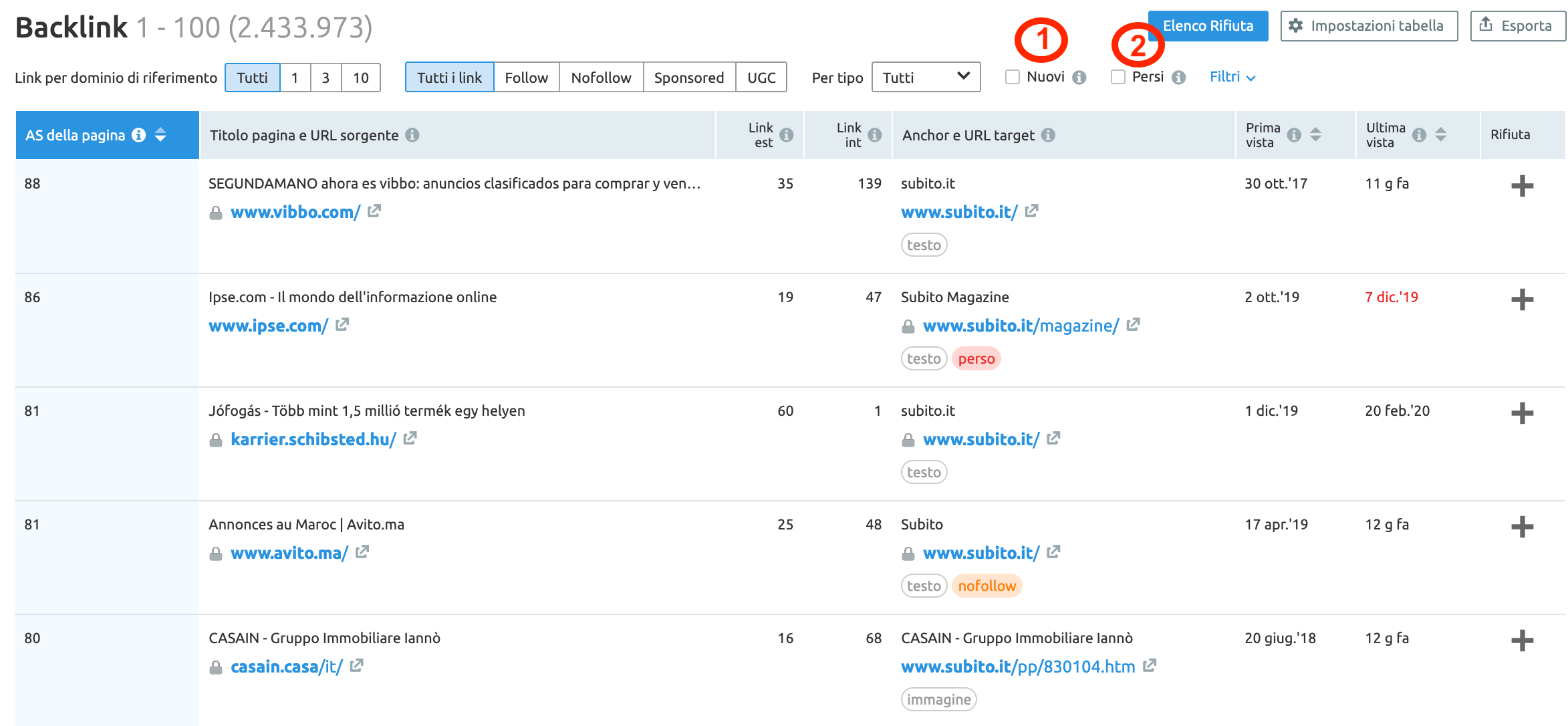Enable the Persi checkbox

tap(1118, 77)
